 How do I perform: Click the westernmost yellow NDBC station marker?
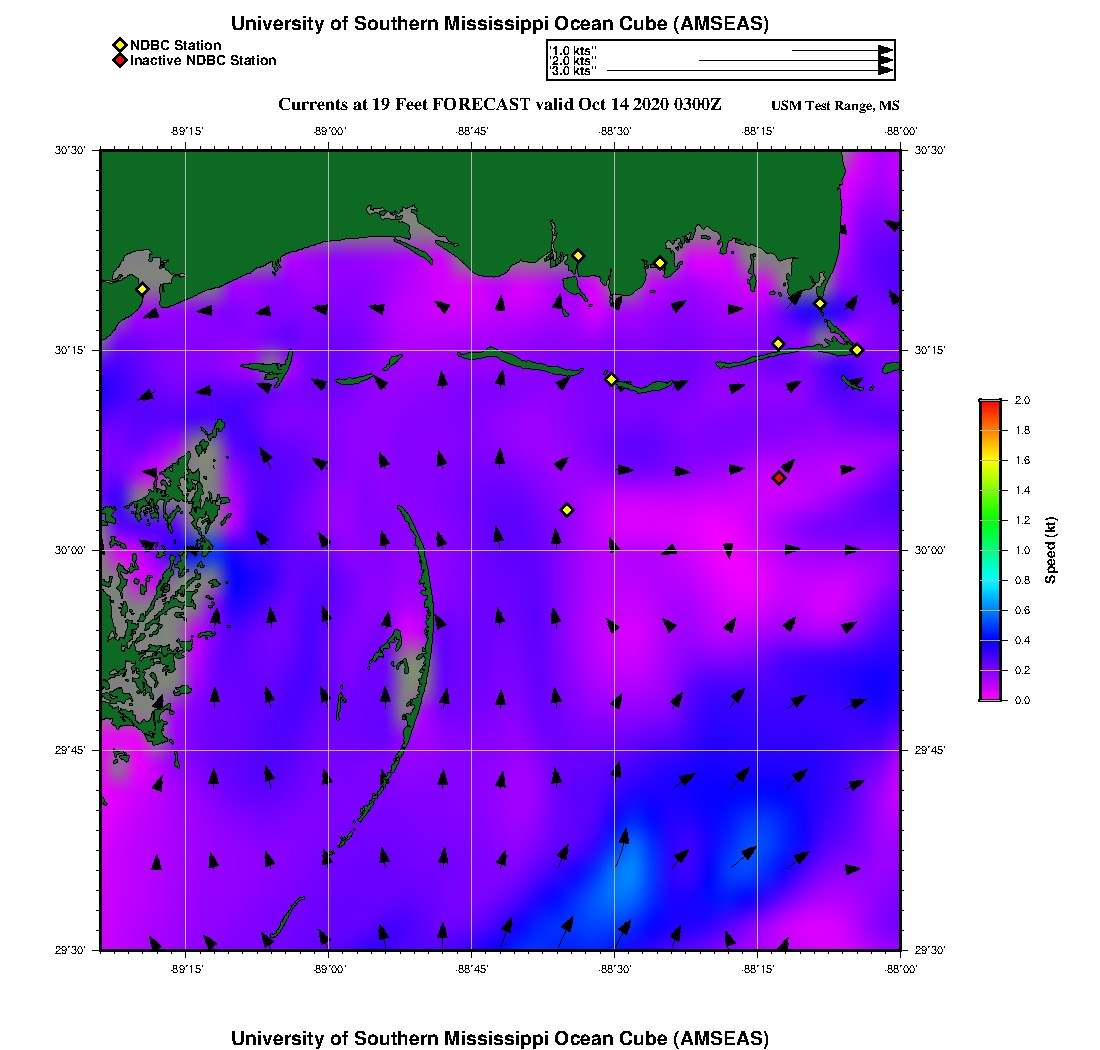142,289
